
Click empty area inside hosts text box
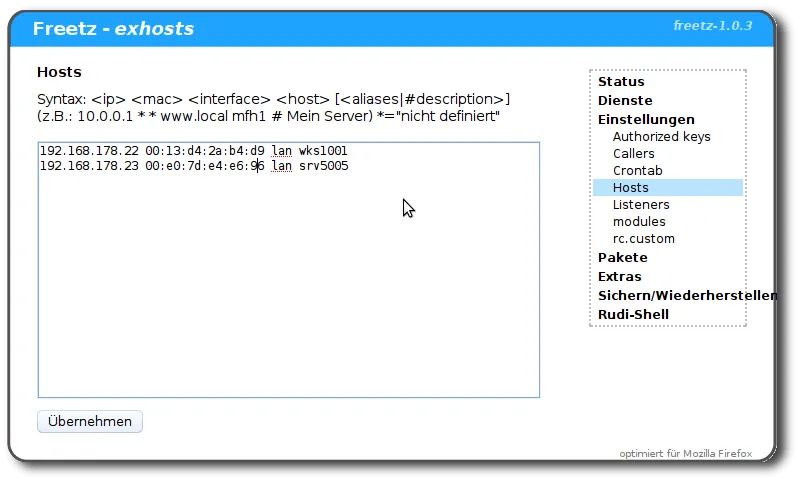(288, 300)
